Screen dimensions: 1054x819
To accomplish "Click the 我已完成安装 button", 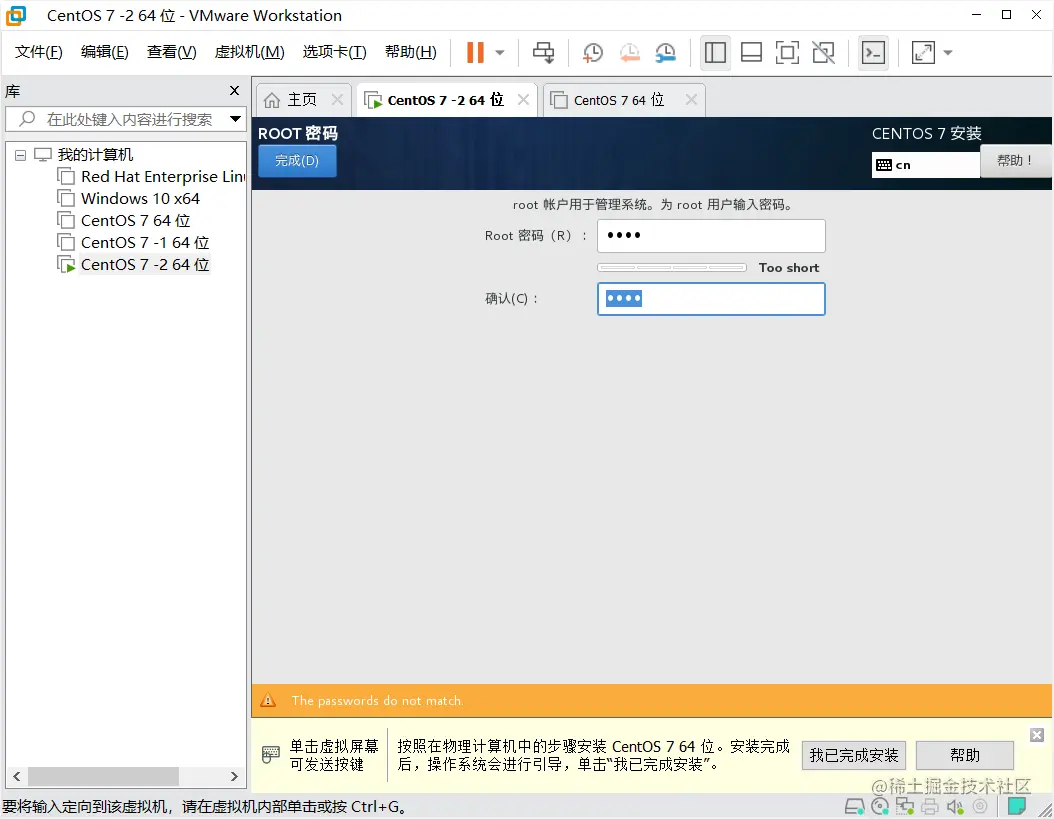I will click(854, 755).
